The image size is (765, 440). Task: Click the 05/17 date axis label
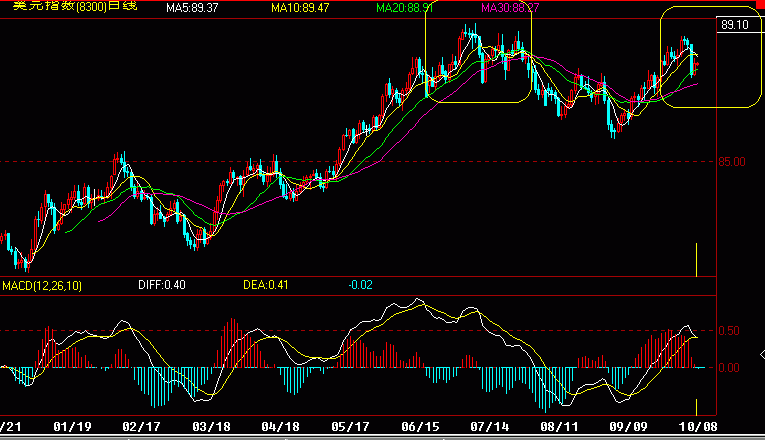350,427
